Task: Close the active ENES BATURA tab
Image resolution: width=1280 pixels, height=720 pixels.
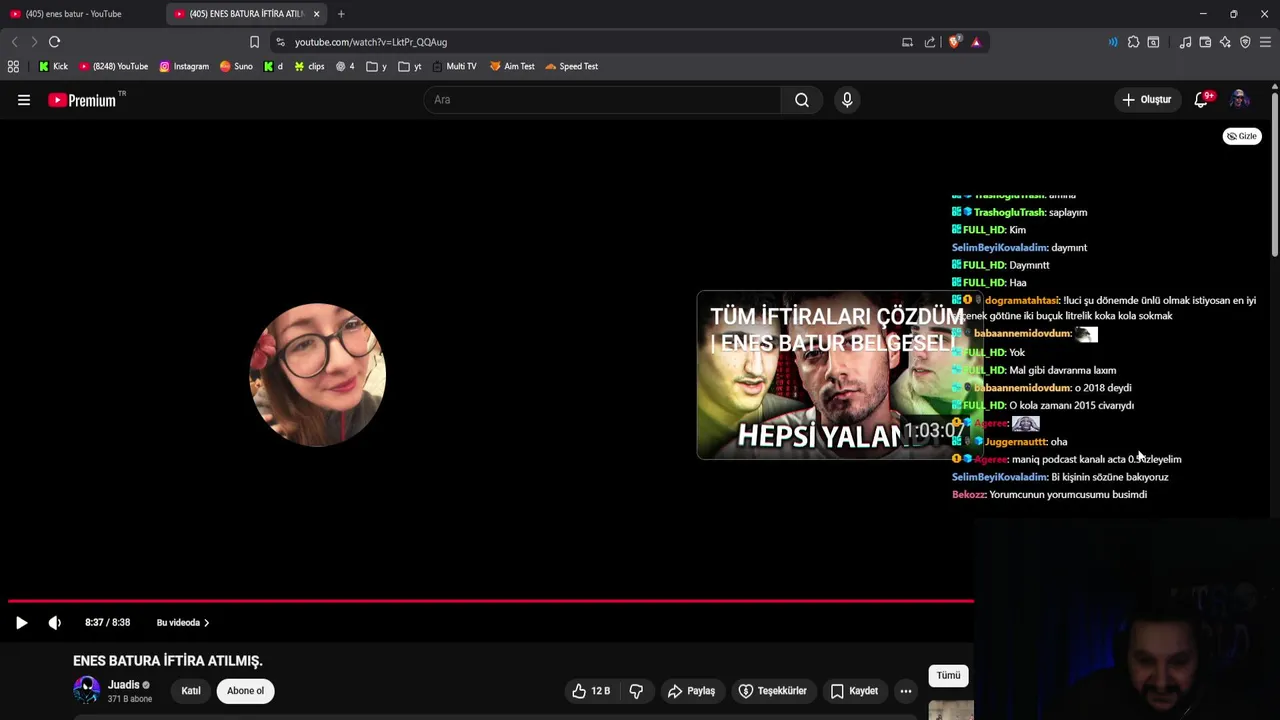Action: pyautogui.click(x=317, y=14)
